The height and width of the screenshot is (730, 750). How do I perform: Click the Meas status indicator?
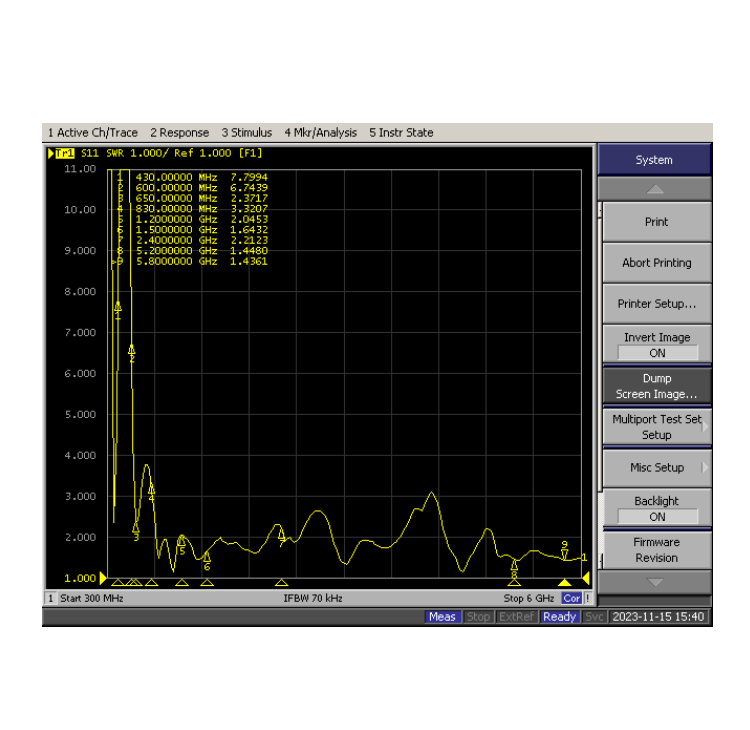[x=442, y=617]
